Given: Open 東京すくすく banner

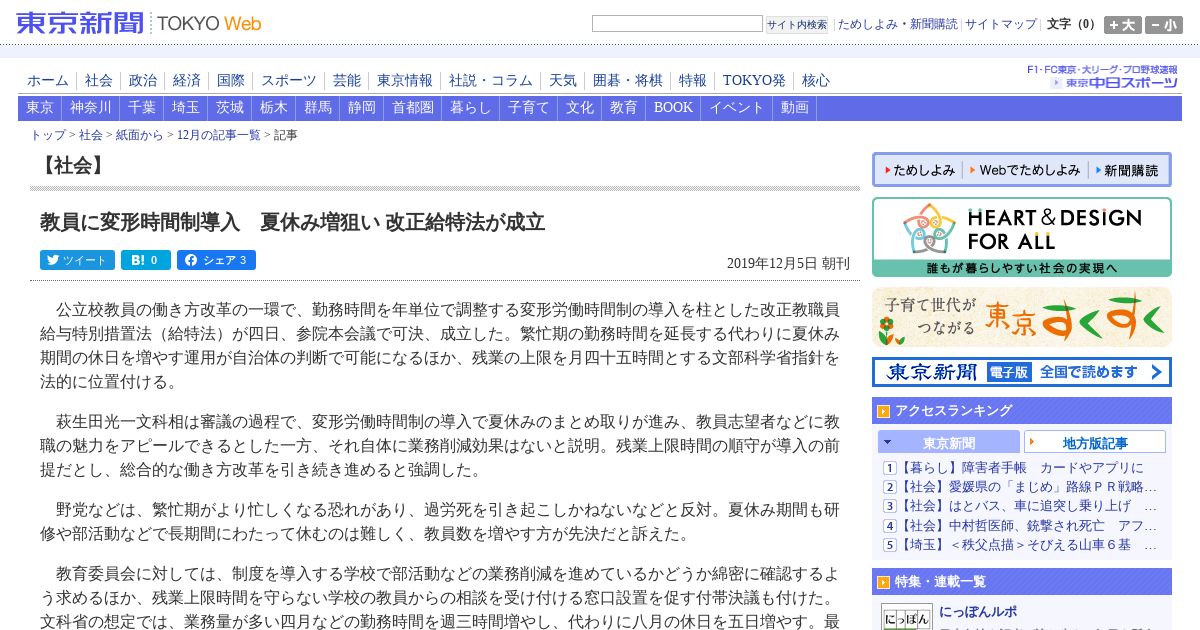Looking at the screenshot, I should coord(1021,317).
